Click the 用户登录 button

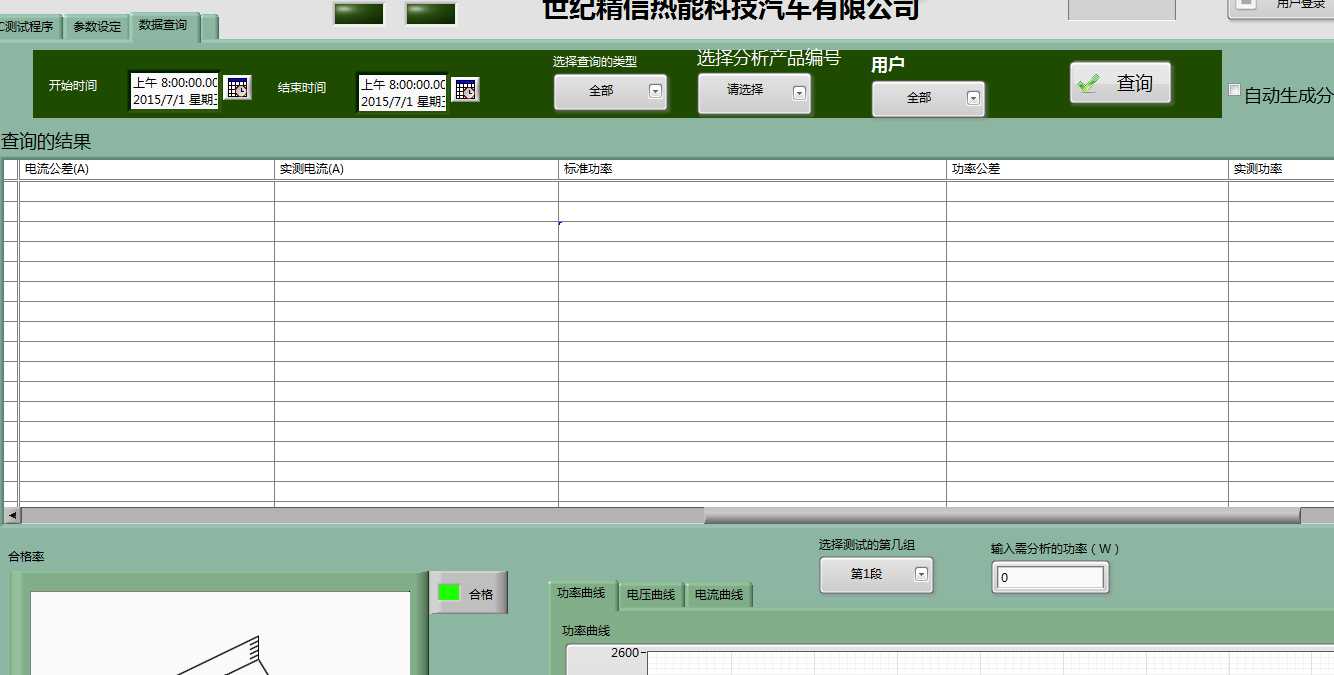(1281, 7)
